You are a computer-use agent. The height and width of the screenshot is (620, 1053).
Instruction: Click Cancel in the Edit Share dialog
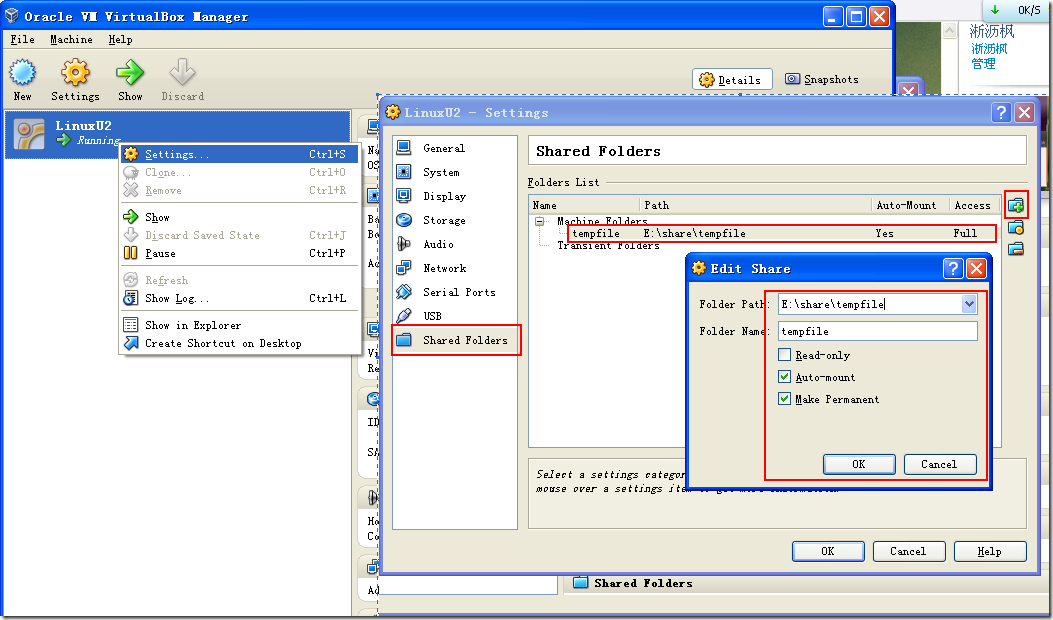pos(940,464)
